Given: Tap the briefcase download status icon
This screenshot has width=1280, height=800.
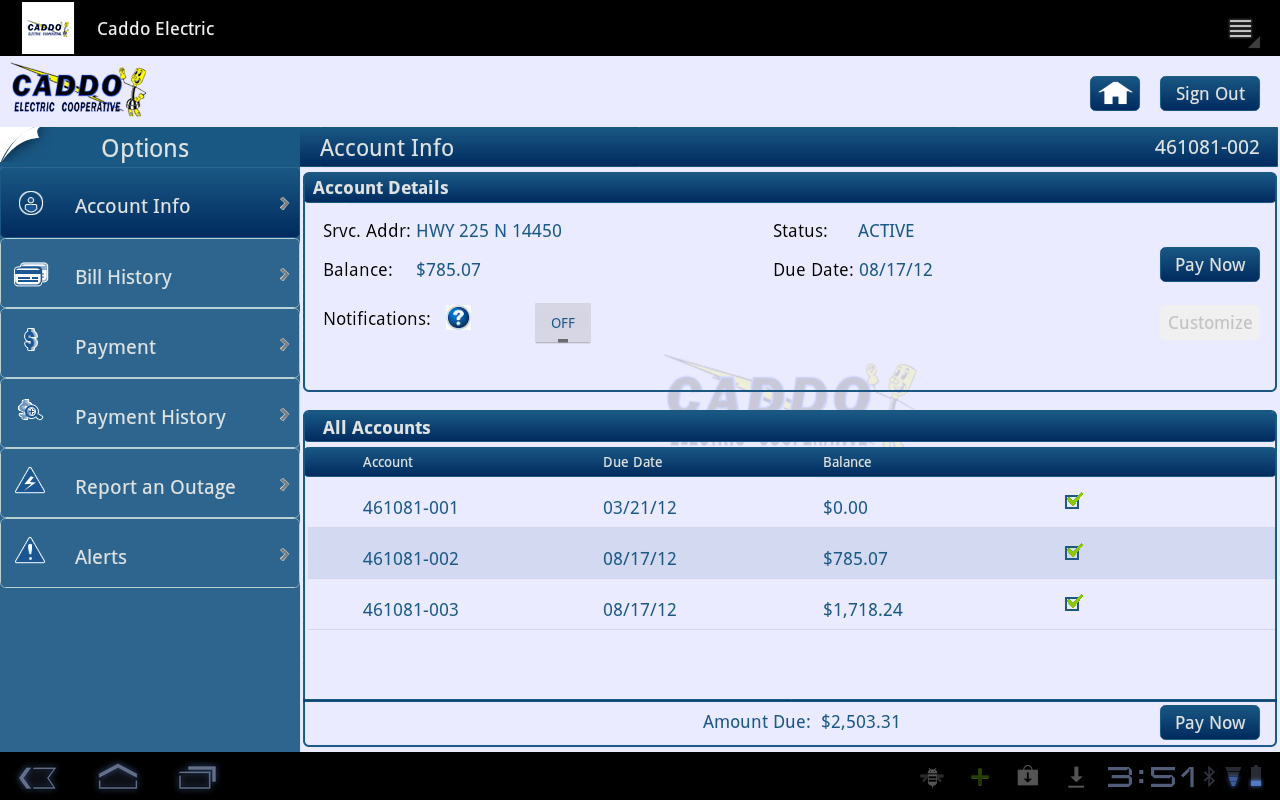Looking at the screenshot, I should 1027,777.
